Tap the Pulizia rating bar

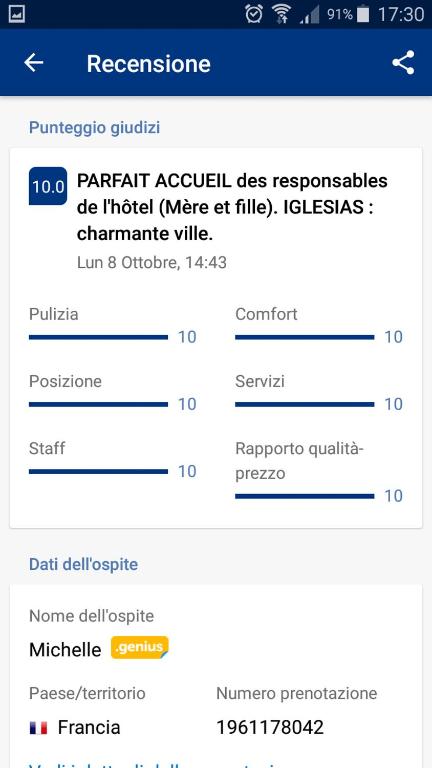[x=98, y=337]
